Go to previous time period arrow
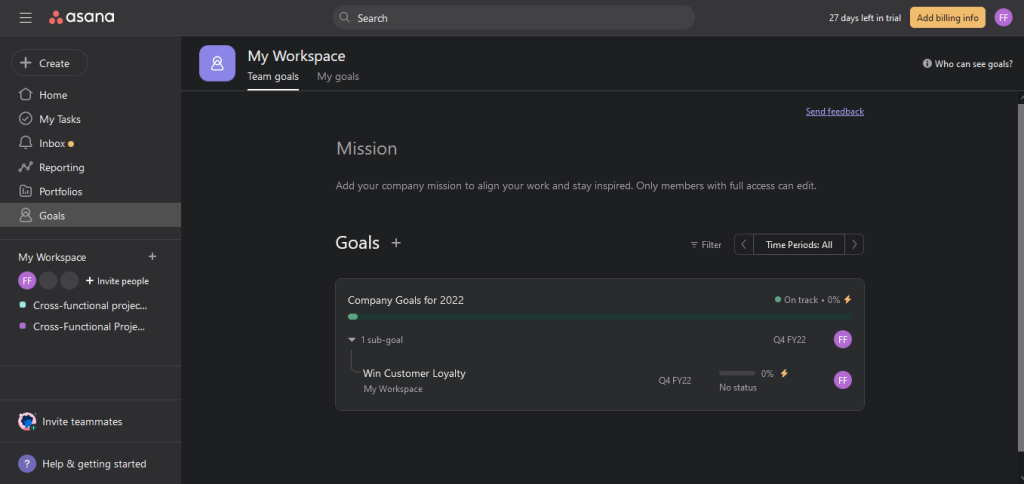1024x484 pixels. click(x=744, y=244)
